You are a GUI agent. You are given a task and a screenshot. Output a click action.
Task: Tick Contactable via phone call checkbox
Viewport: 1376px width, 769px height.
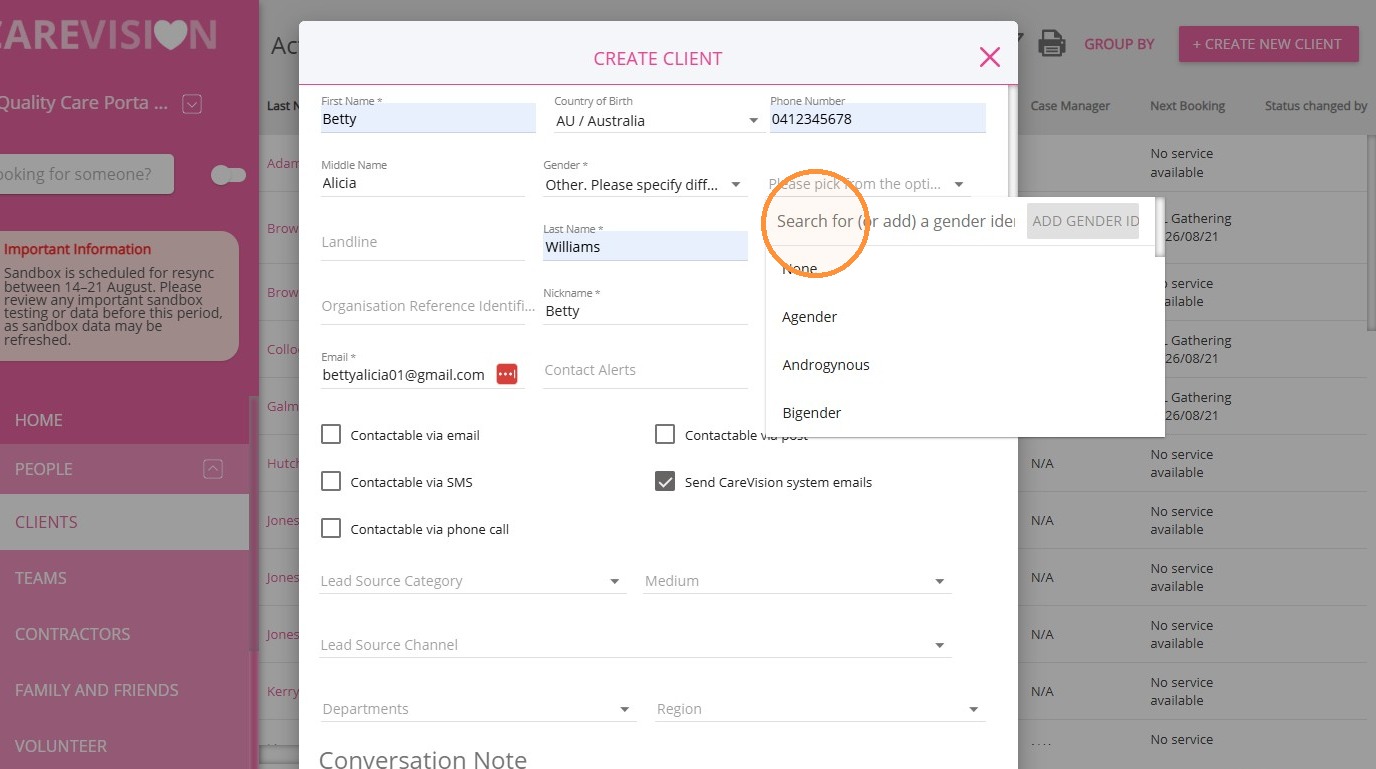331,528
